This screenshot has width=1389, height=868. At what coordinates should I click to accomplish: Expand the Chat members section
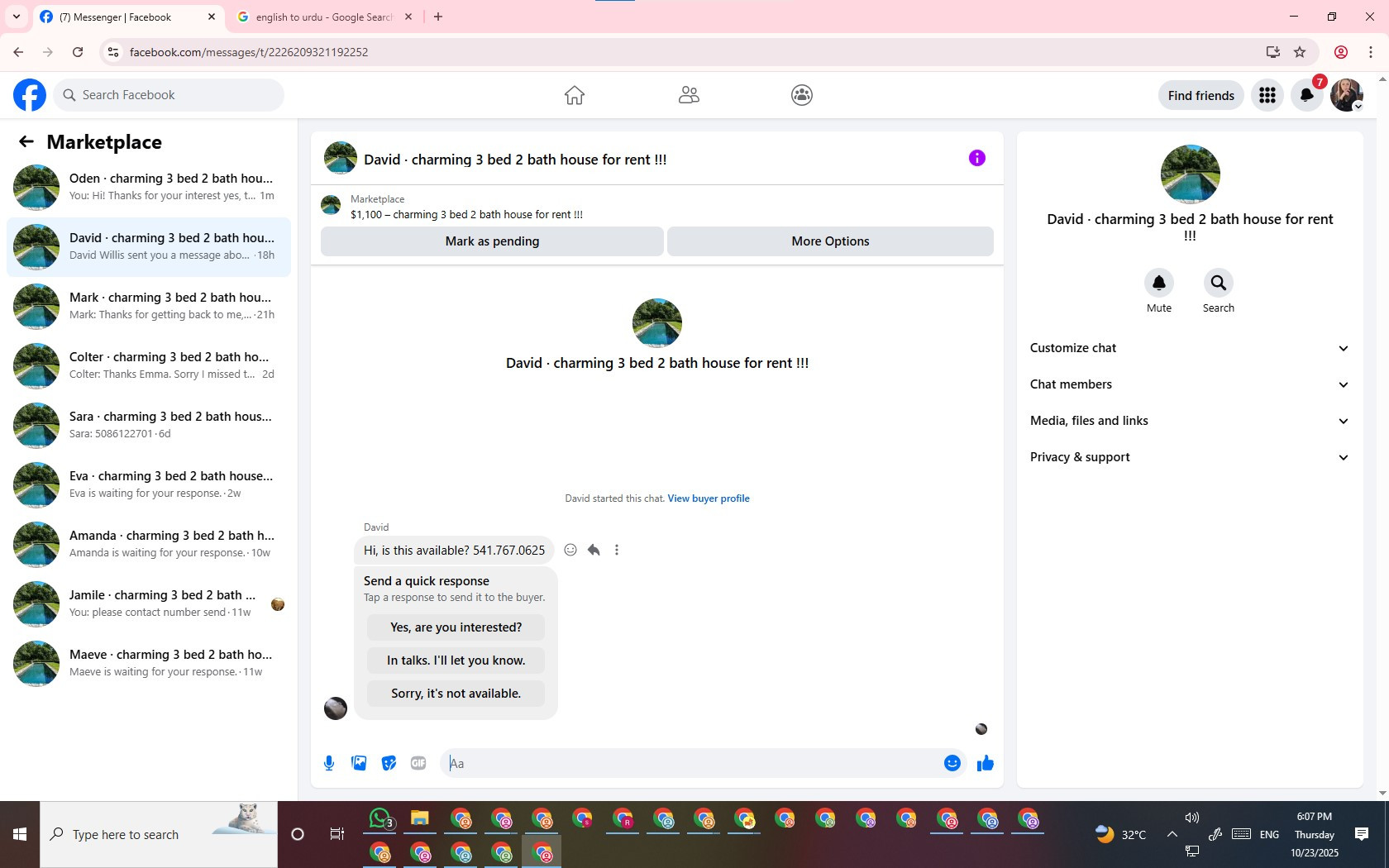click(x=1190, y=384)
